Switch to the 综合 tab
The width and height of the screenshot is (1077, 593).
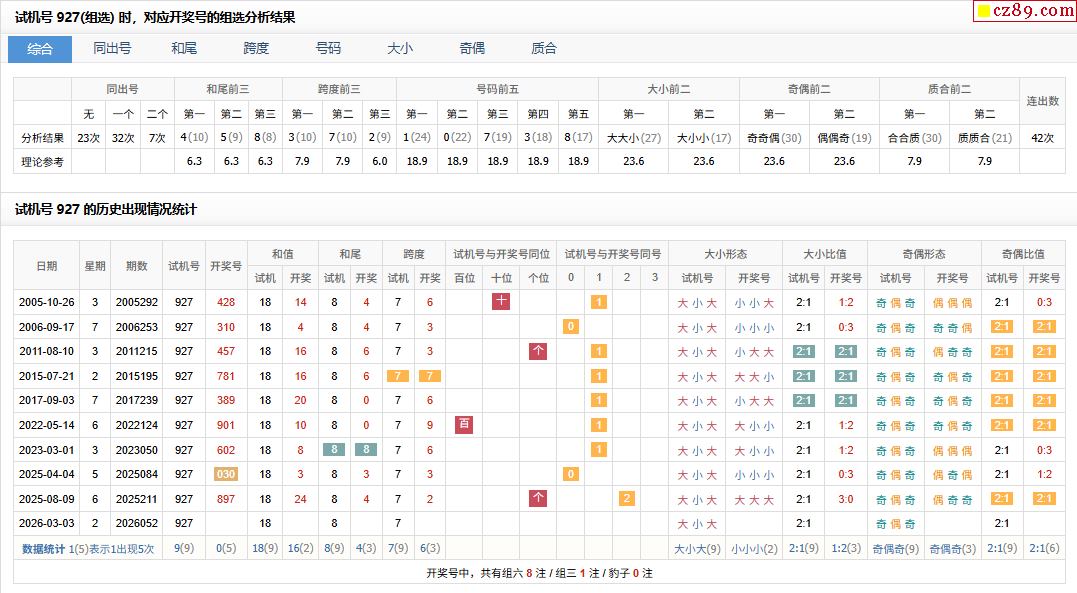pos(40,49)
